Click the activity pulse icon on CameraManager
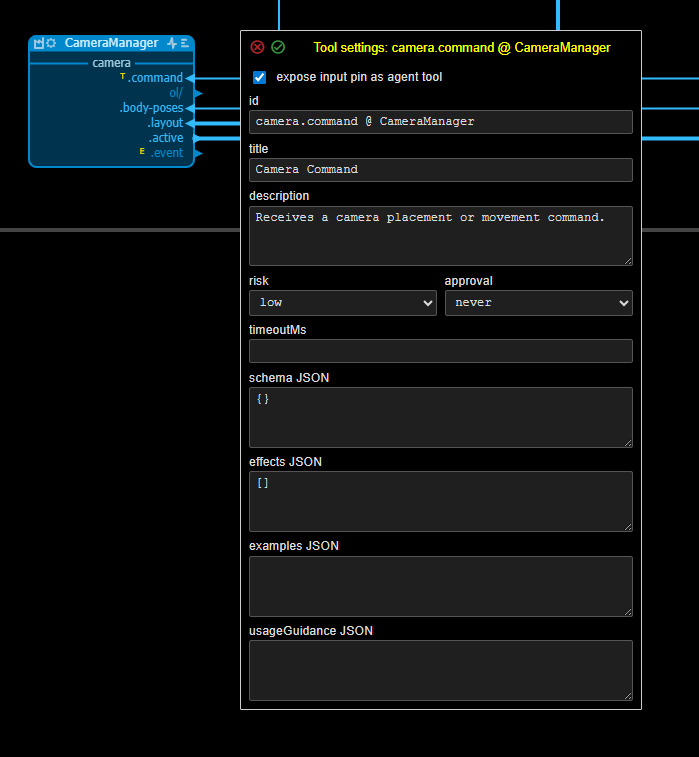This screenshot has height=757, width=699. point(172,43)
